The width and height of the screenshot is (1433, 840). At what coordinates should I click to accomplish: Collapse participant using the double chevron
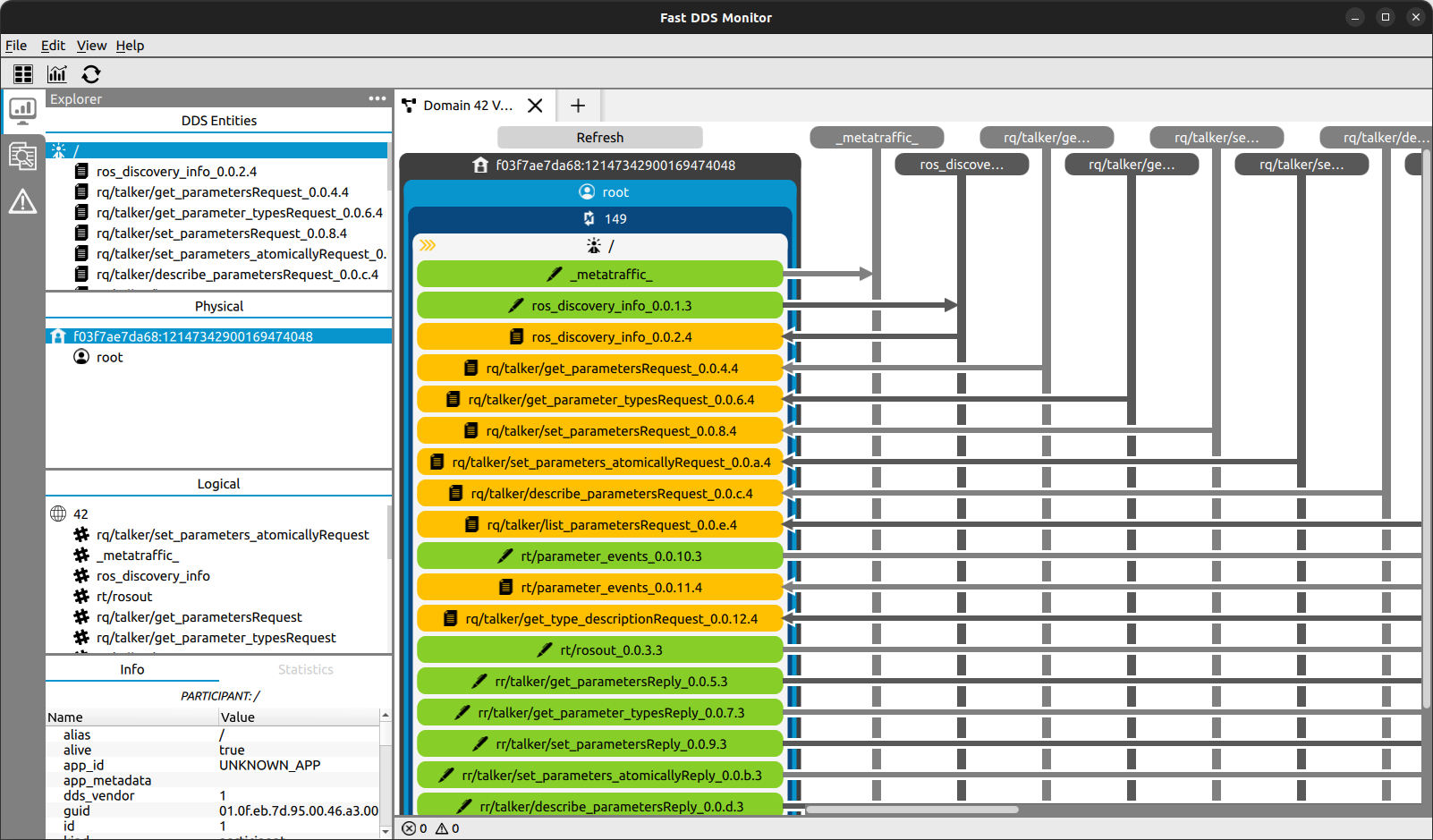tap(428, 245)
